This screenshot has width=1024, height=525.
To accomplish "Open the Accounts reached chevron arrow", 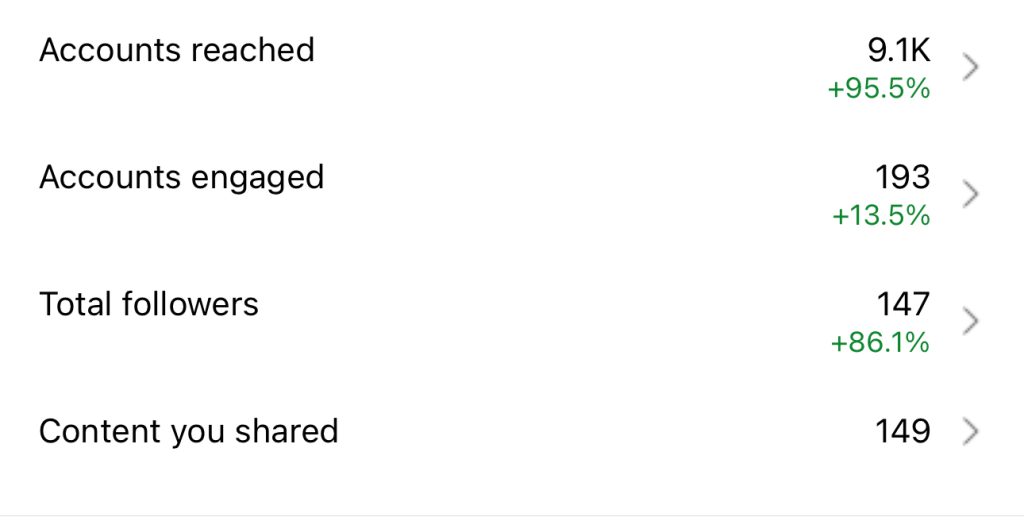I will pos(969,67).
